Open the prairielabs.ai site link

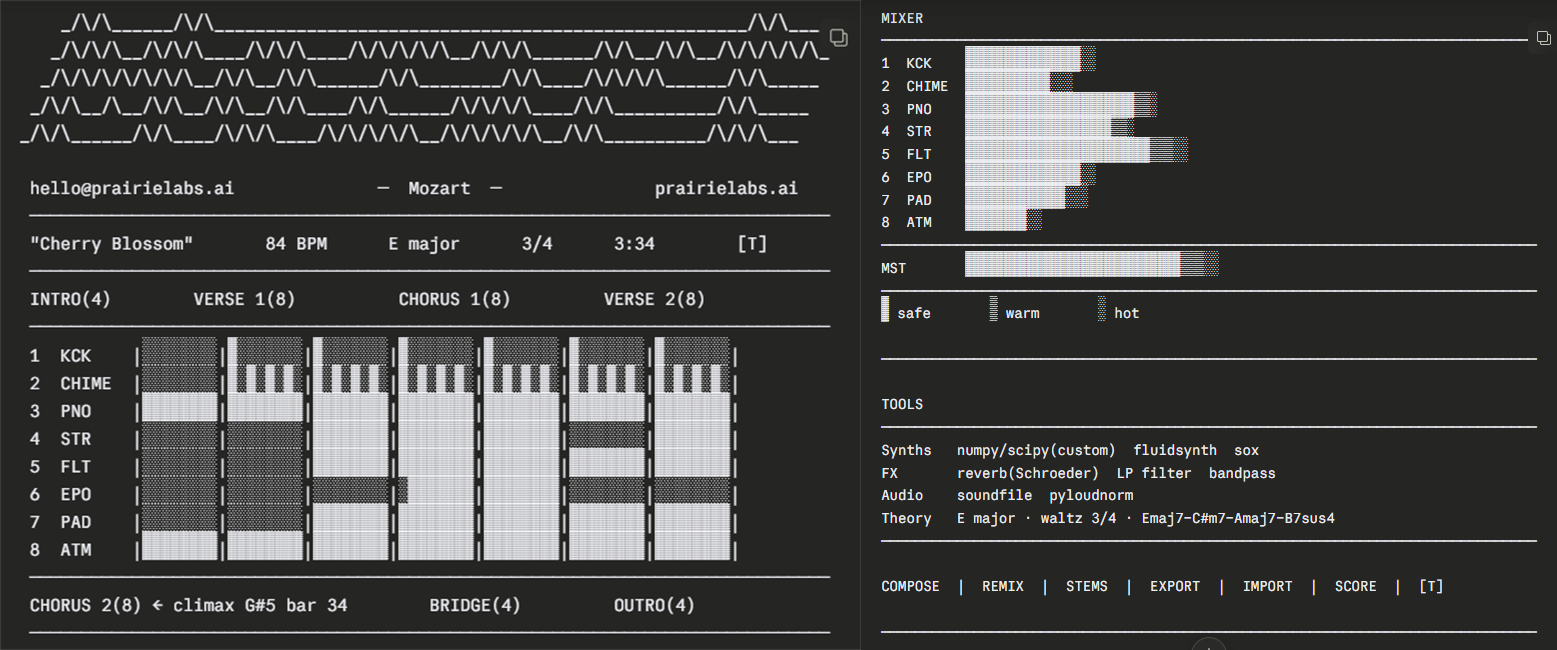click(726, 188)
